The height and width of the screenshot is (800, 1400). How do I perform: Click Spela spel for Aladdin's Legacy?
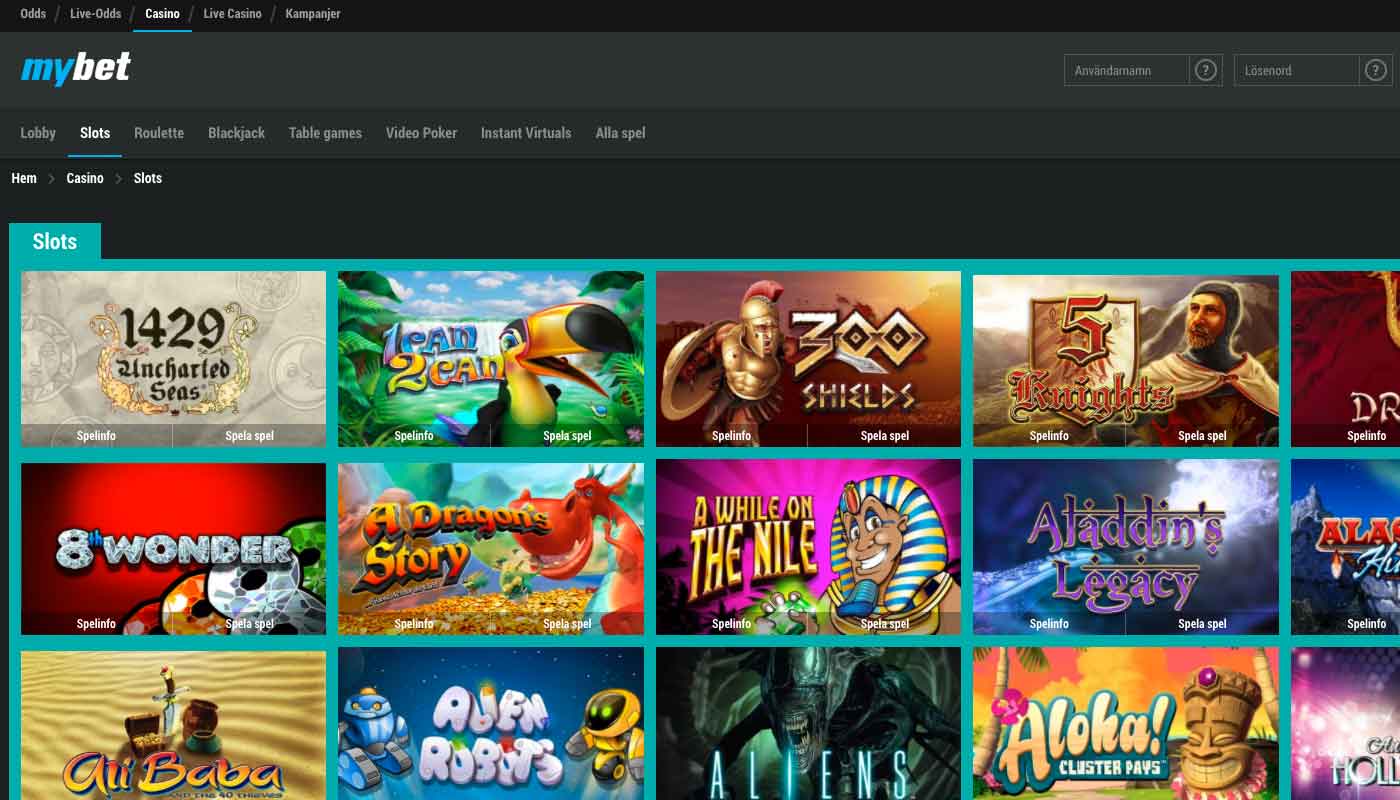tap(1202, 623)
